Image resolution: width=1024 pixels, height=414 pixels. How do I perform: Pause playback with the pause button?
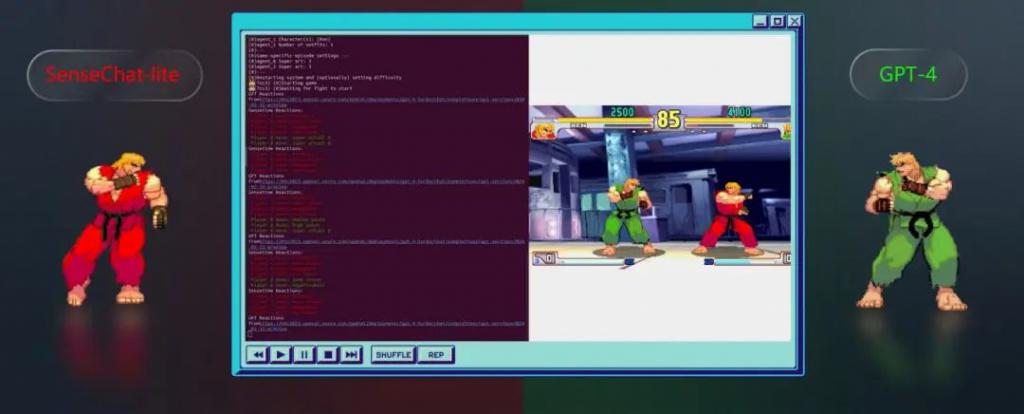304,355
